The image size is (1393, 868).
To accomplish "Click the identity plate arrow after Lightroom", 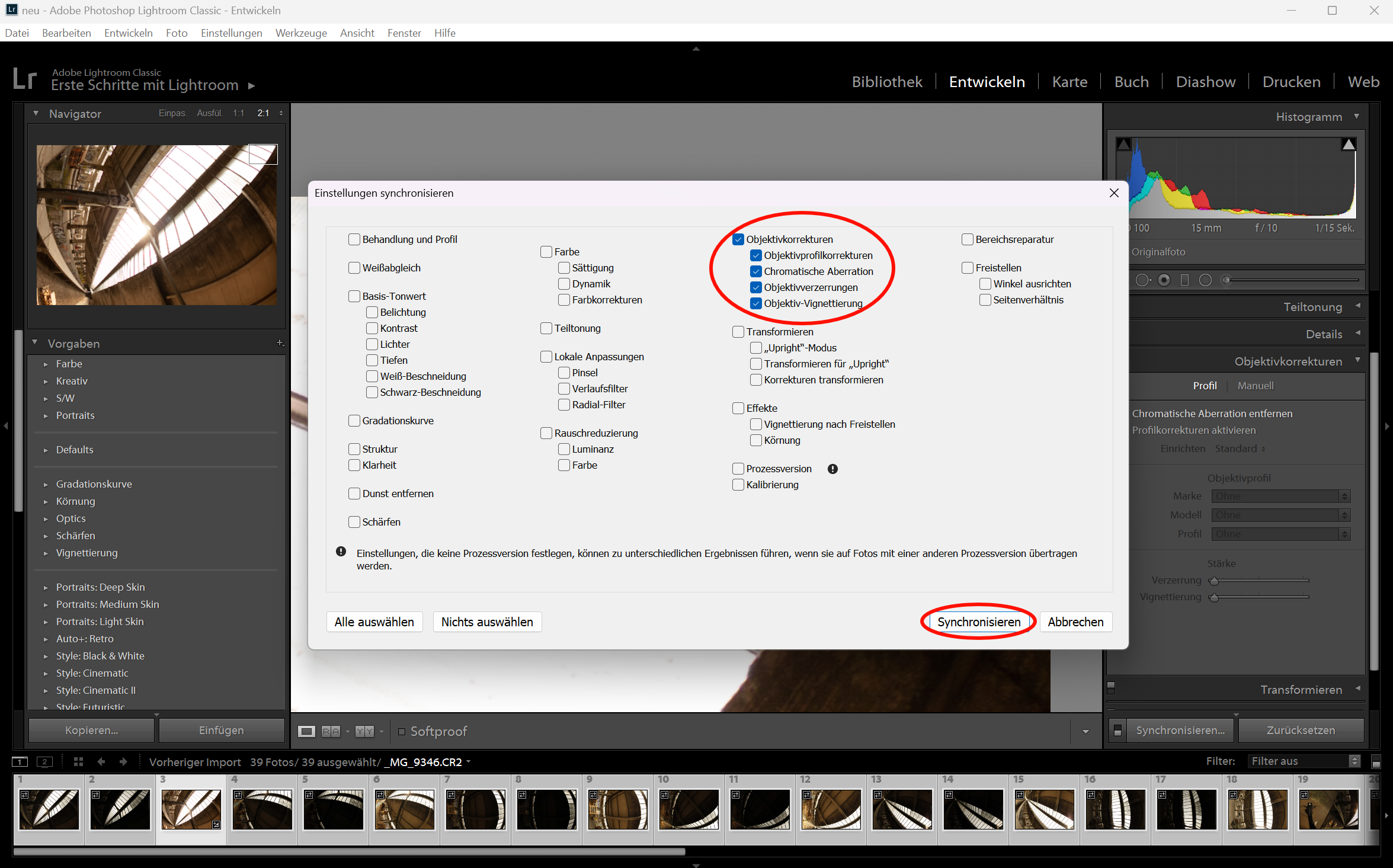I will [x=251, y=85].
